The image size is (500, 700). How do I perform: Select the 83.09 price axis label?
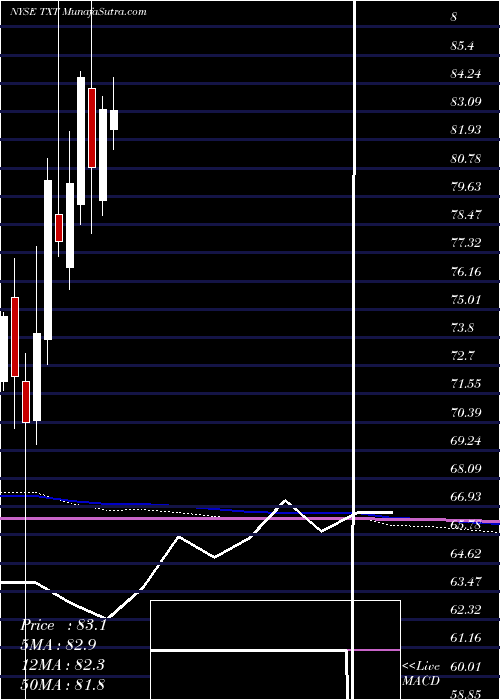[466, 102]
